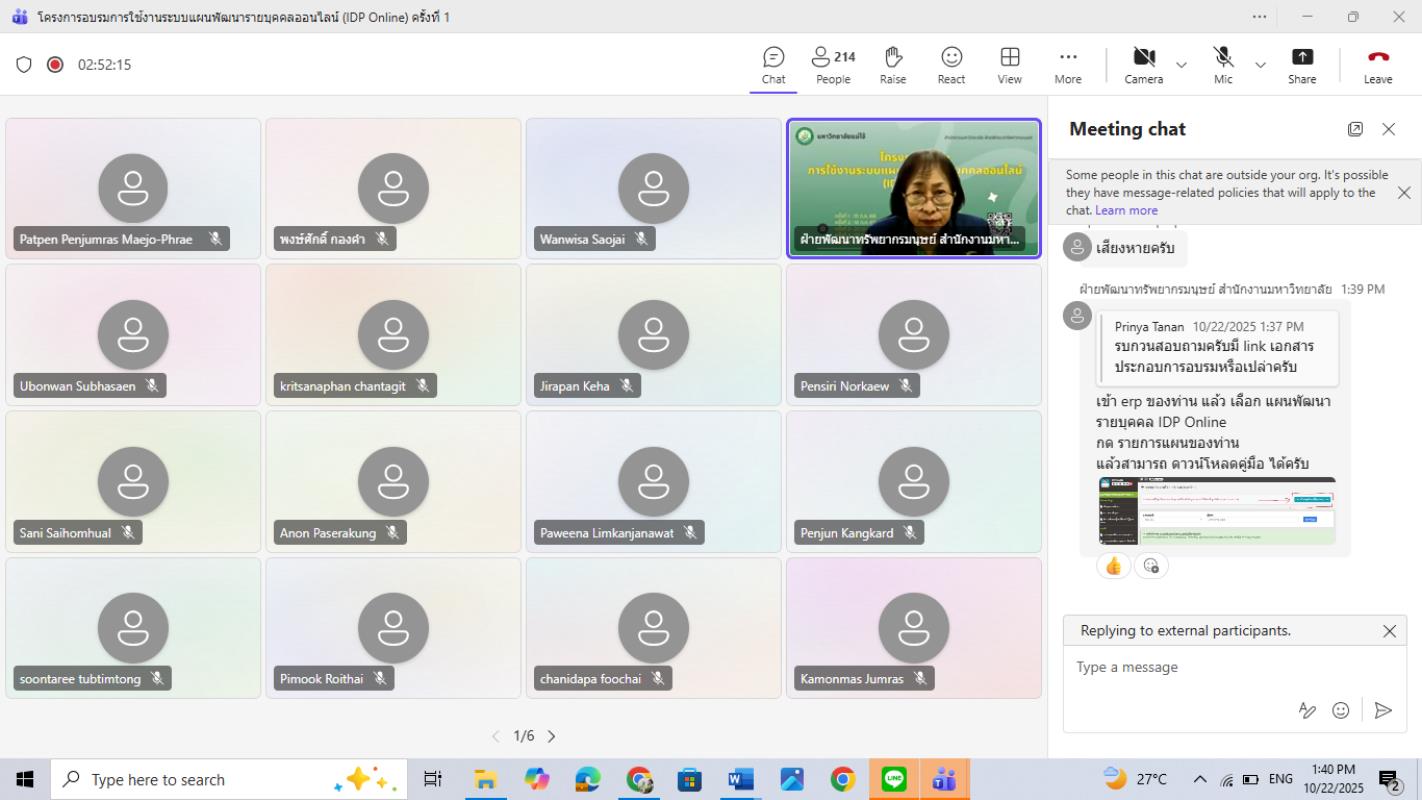Open the React emoji menu
Screen dimensions: 1422x800
click(951, 65)
